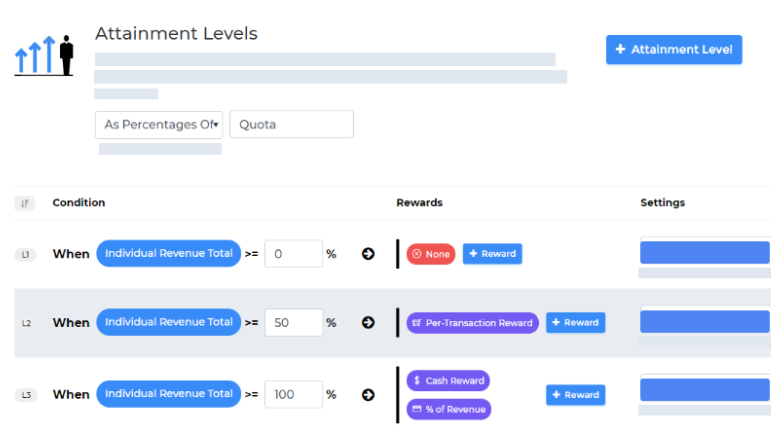
Task: Edit the 50 percent threshold field
Action: click(292, 322)
